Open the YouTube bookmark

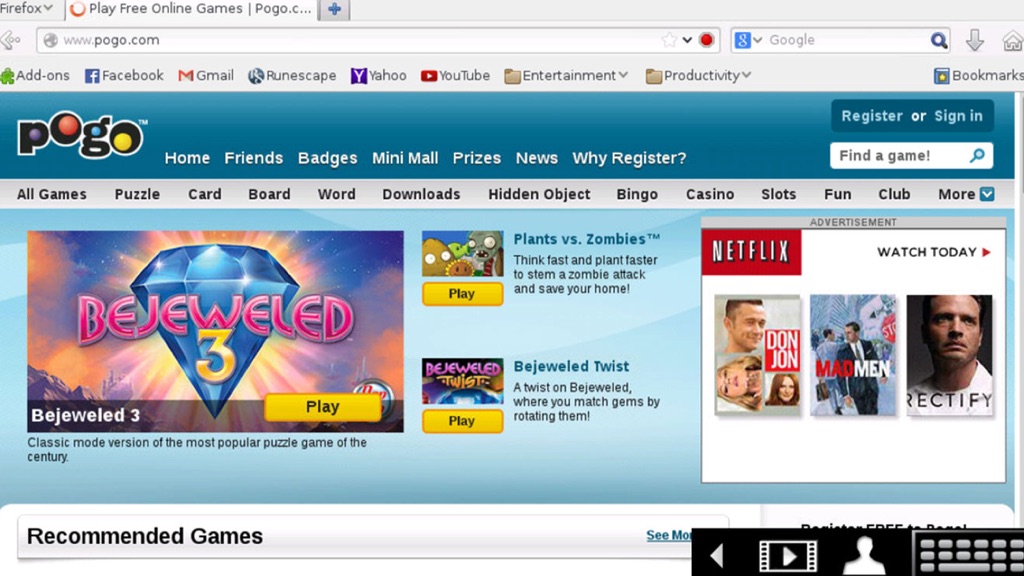[455, 76]
